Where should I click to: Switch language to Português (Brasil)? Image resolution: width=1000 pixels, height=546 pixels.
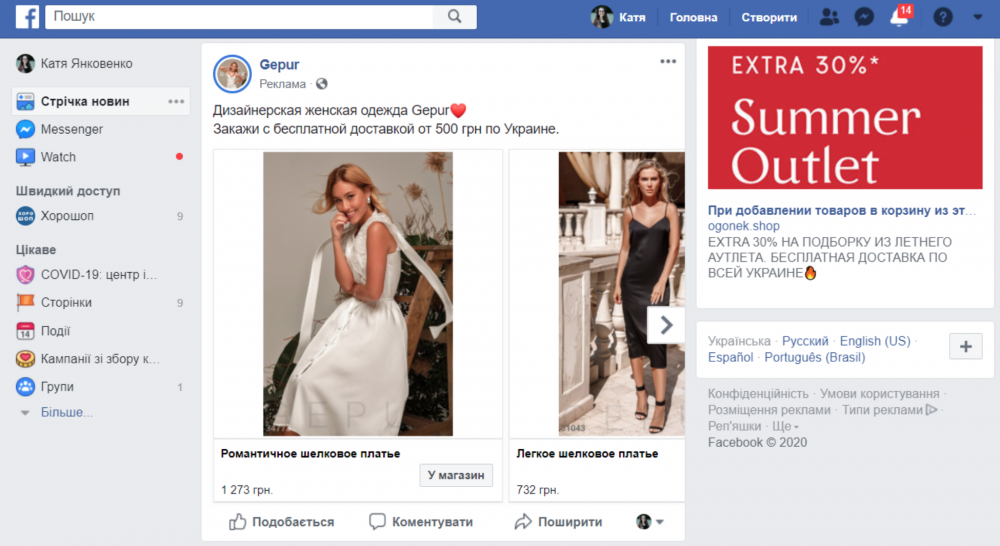[815, 357]
